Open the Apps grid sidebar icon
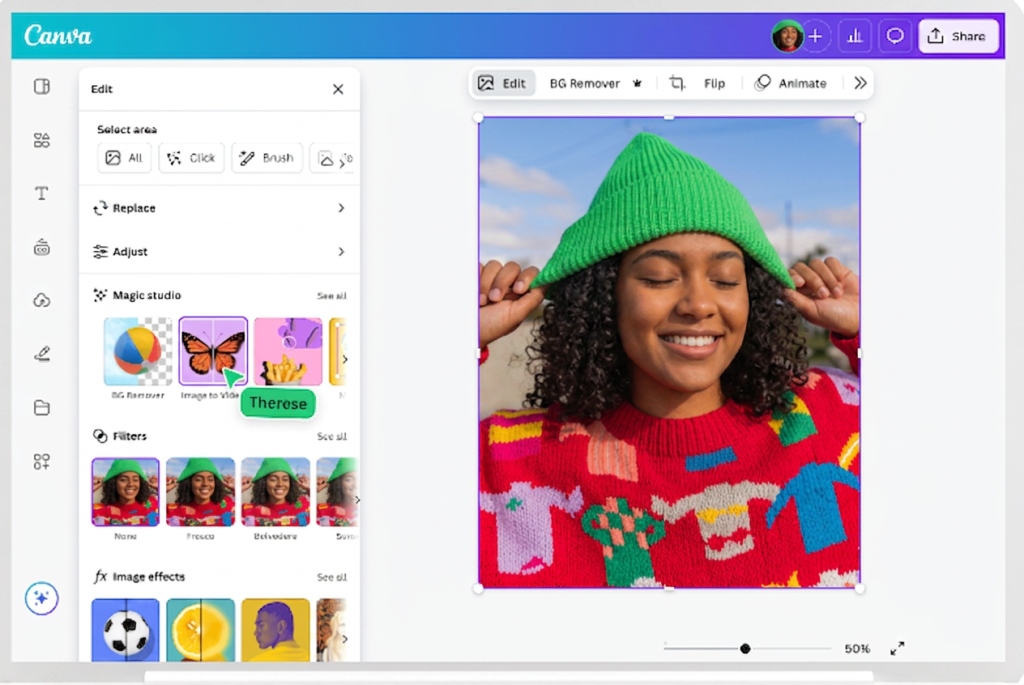Screen dimensions: 1024x685 coord(42,461)
